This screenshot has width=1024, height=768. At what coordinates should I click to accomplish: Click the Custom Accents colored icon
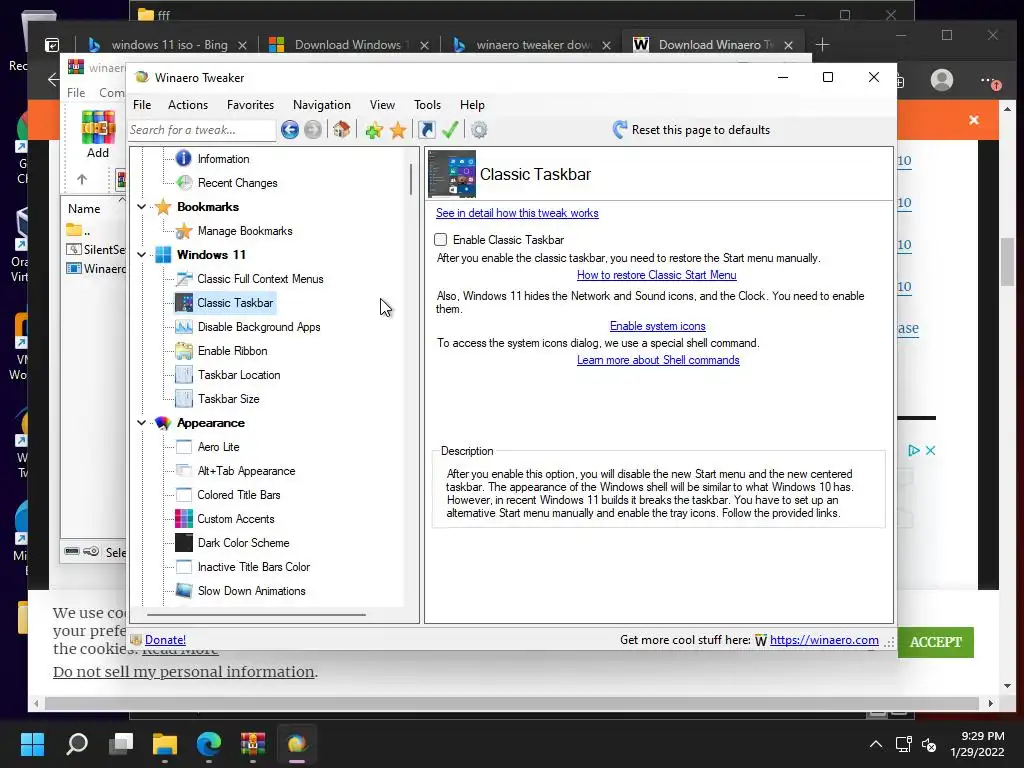click(x=184, y=519)
